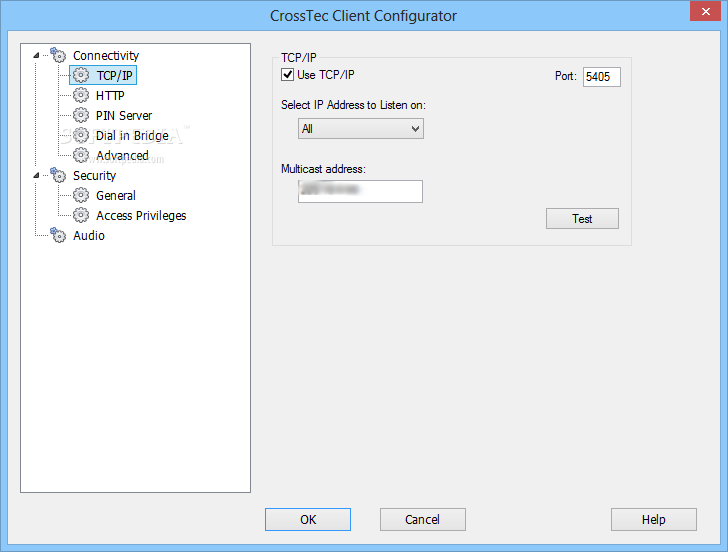Click the Cancel button
Image resolution: width=728 pixels, height=552 pixels.
pos(422,520)
